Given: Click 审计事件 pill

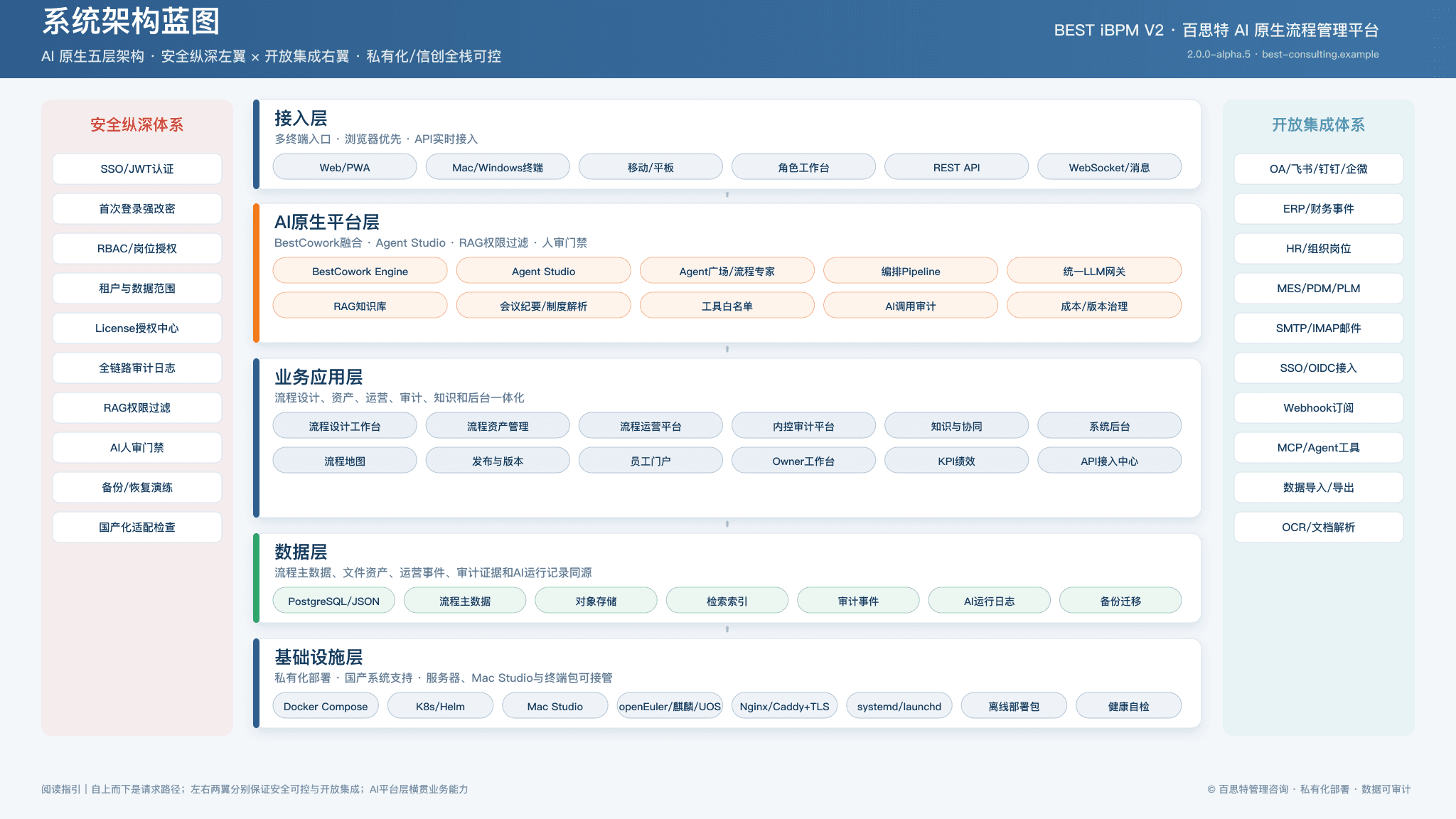Looking at the screenshot, I should coord(858,601).
